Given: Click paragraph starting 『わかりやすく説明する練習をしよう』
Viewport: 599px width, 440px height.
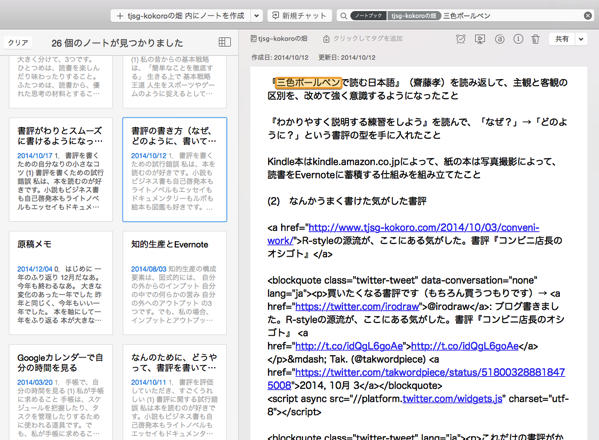Looking at the screenshot, I should coord(417,128).
